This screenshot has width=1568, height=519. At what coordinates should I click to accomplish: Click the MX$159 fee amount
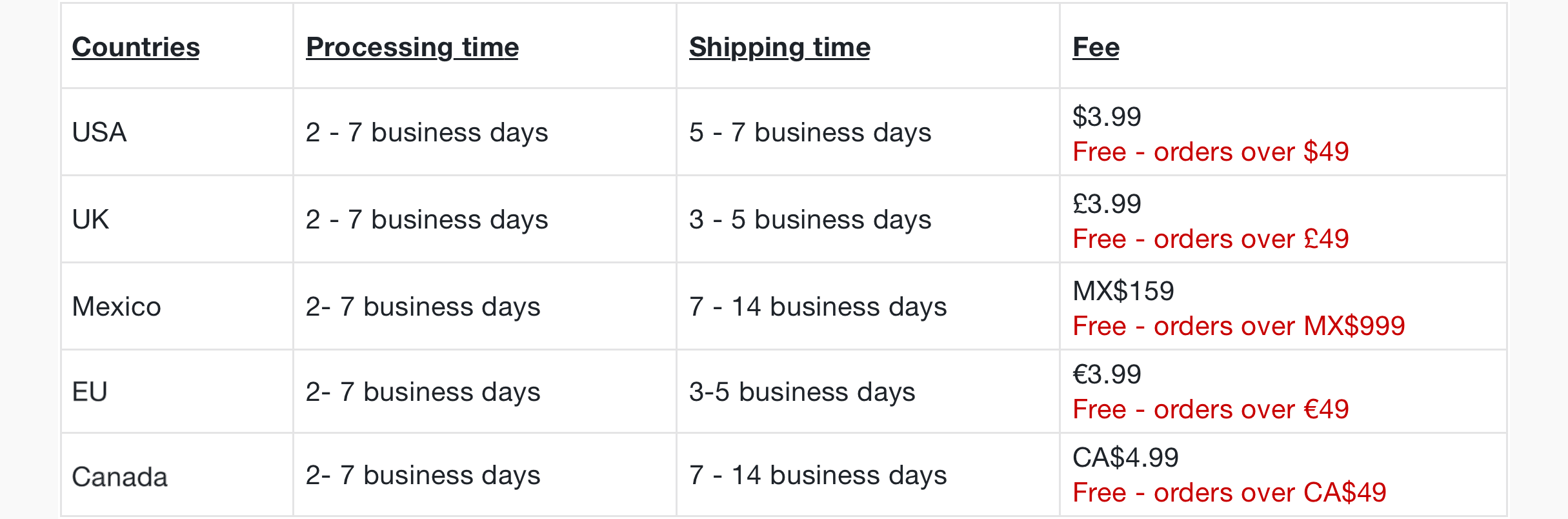[x=1123, y=290]
